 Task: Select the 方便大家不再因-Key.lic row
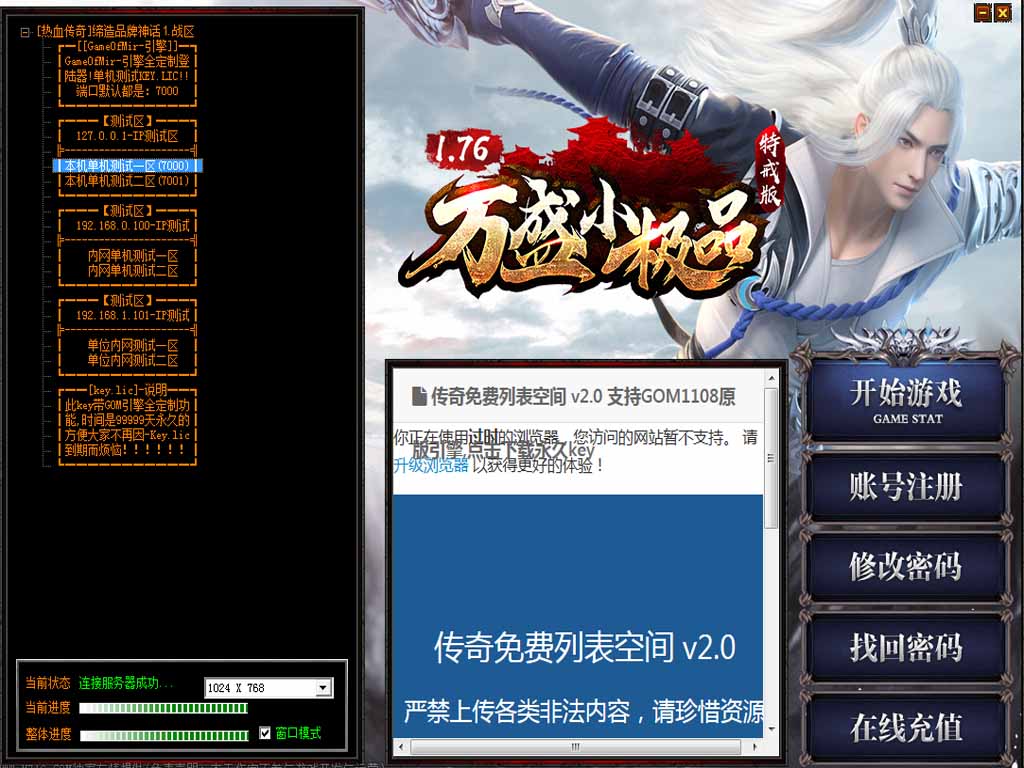[x=127, y=435]
